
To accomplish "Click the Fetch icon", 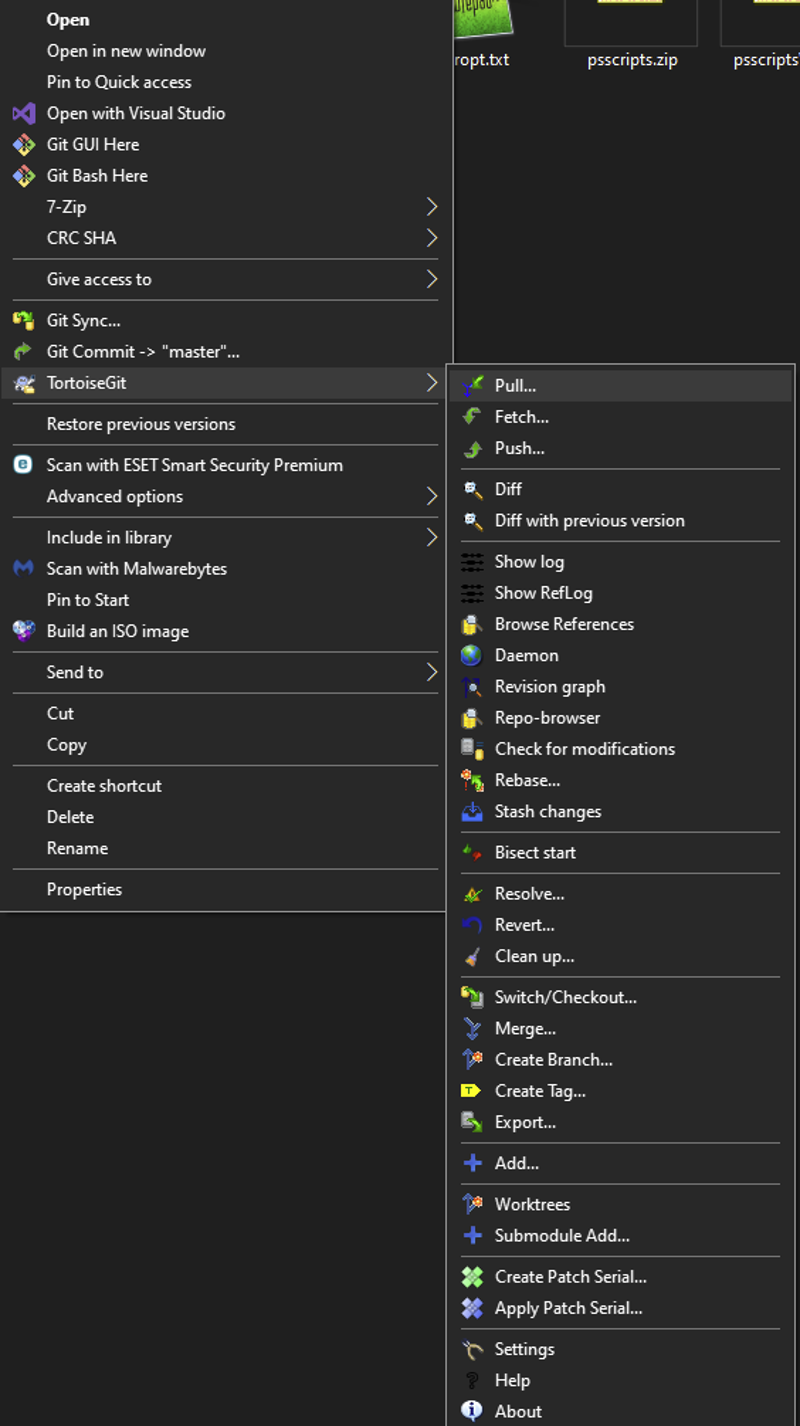I will coord(472,416).
